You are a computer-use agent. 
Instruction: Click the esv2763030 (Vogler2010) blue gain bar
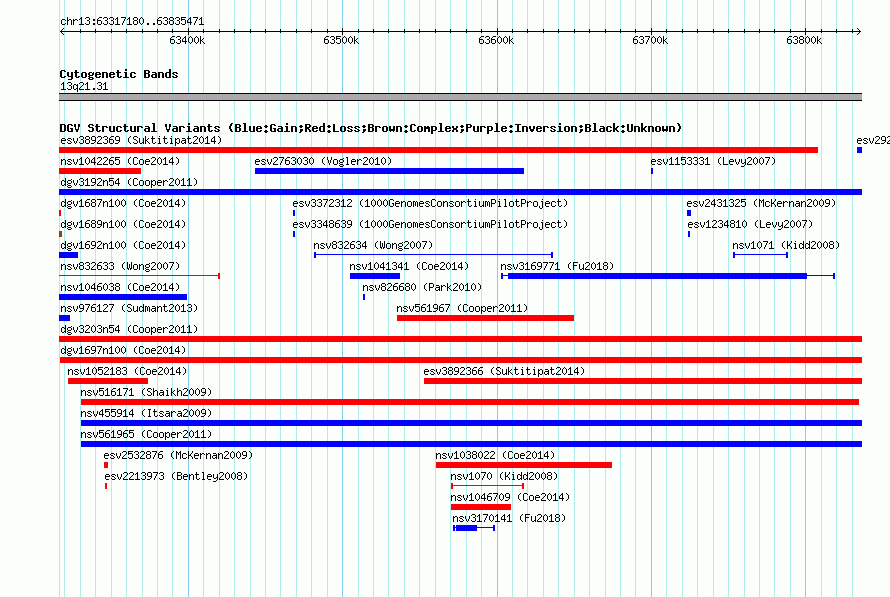[x=389, y=171]
